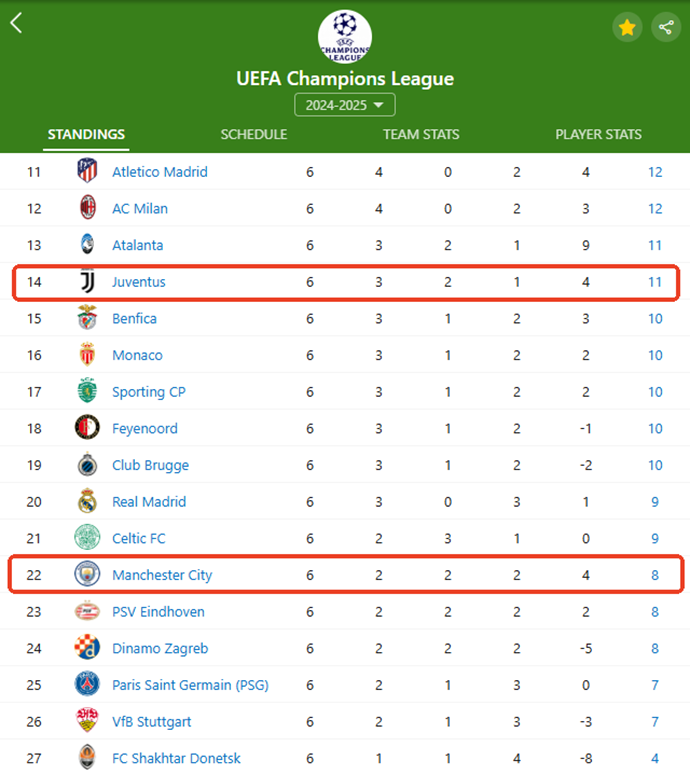Click Celtic FC's points value 9
Image resolution: width=690 pixels, height=774 pixels.
pos(654,538)
